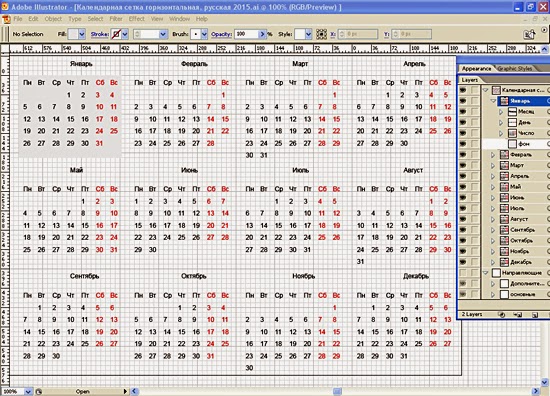Click the Opacity value field
The image size is (550, 396).
click(x=247, y=34)
